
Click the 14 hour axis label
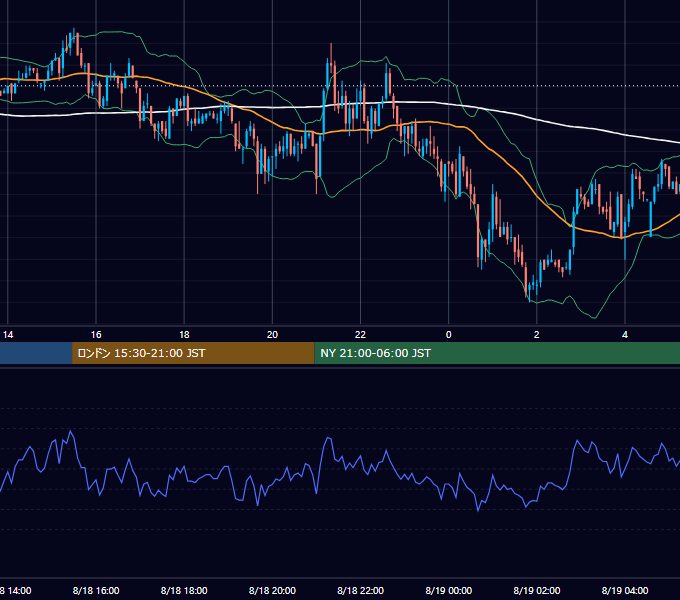pyautogui.click(x=8, y=335)
